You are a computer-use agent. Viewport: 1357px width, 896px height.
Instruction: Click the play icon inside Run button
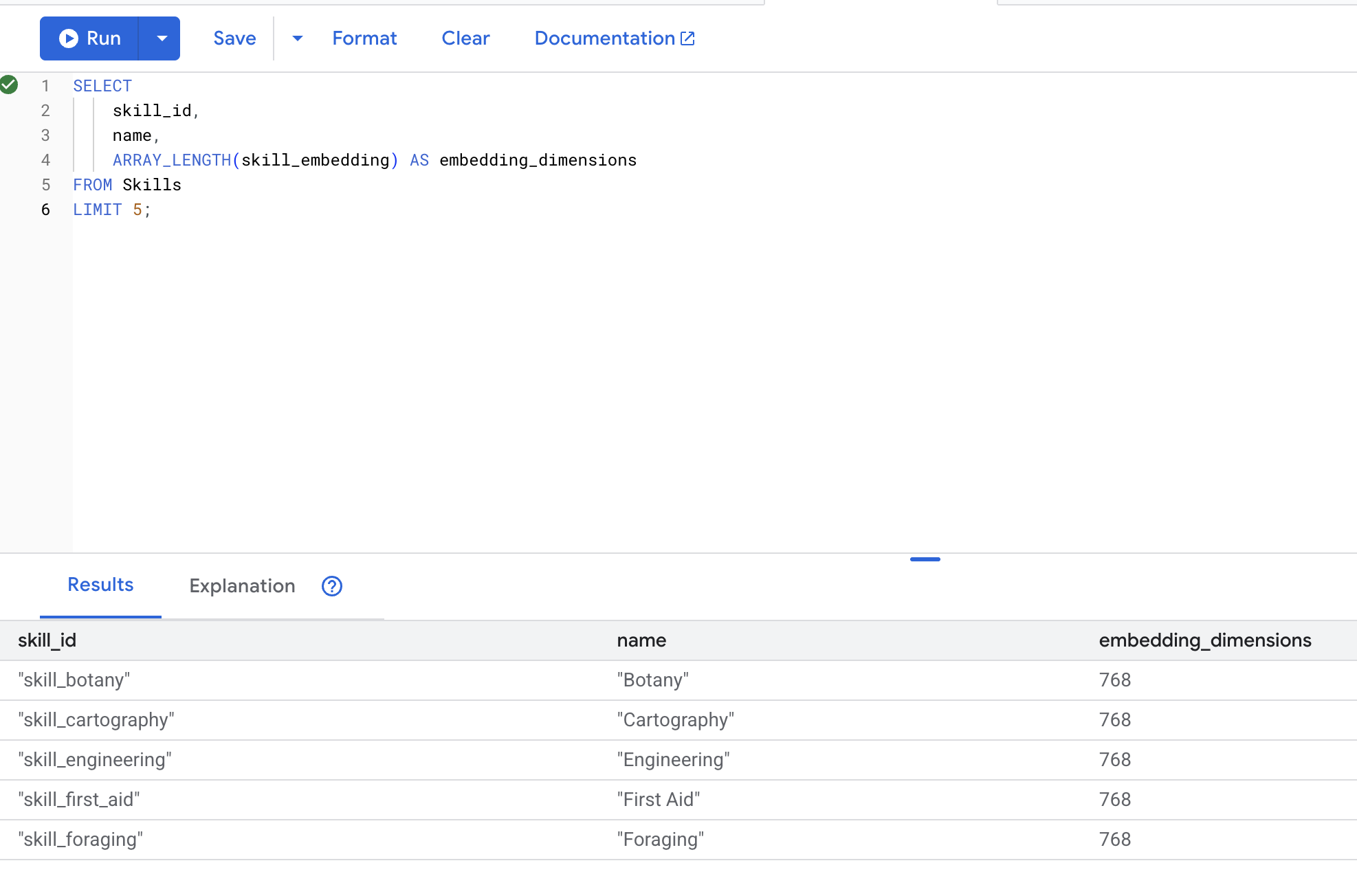[68, 38]
